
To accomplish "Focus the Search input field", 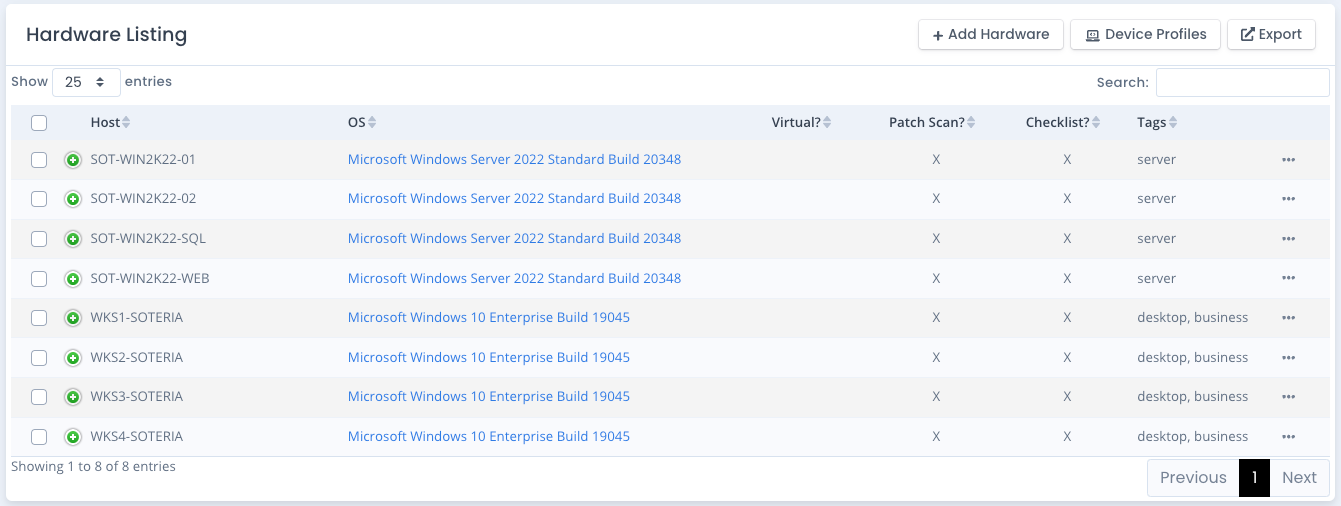I will click(1243, 83).
